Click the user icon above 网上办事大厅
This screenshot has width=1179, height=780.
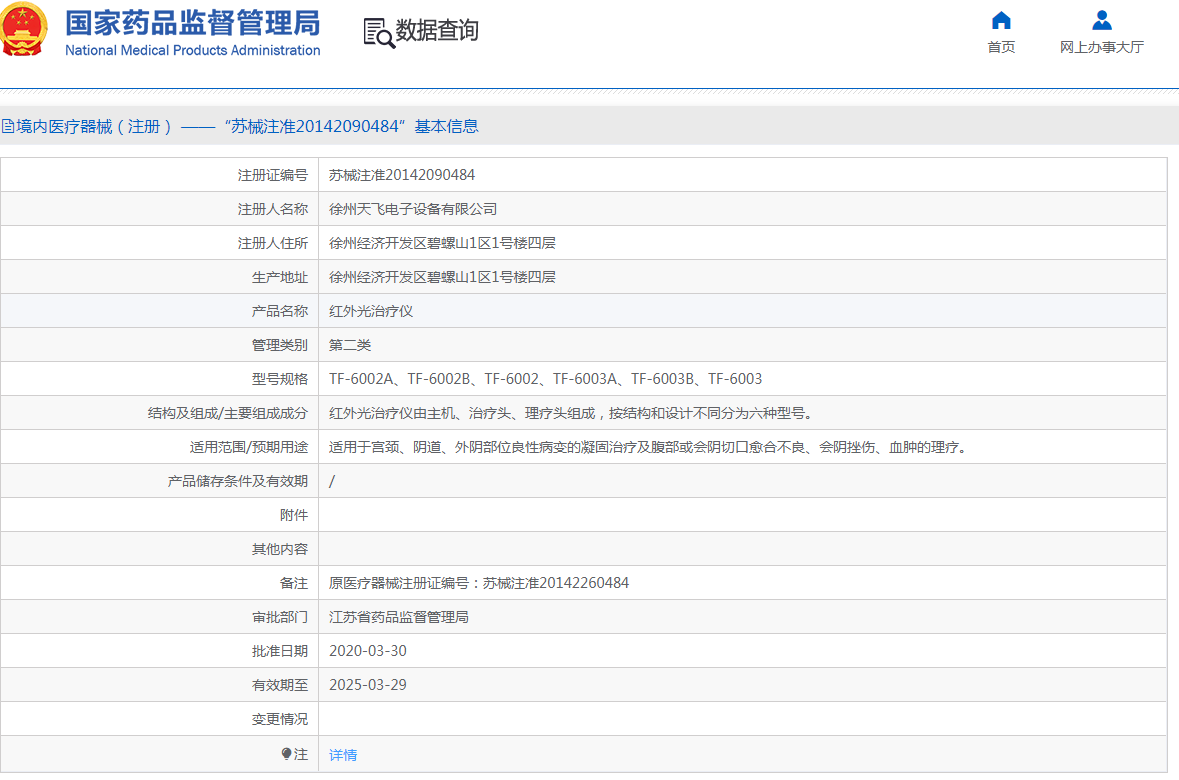[x=1101, y=21]
